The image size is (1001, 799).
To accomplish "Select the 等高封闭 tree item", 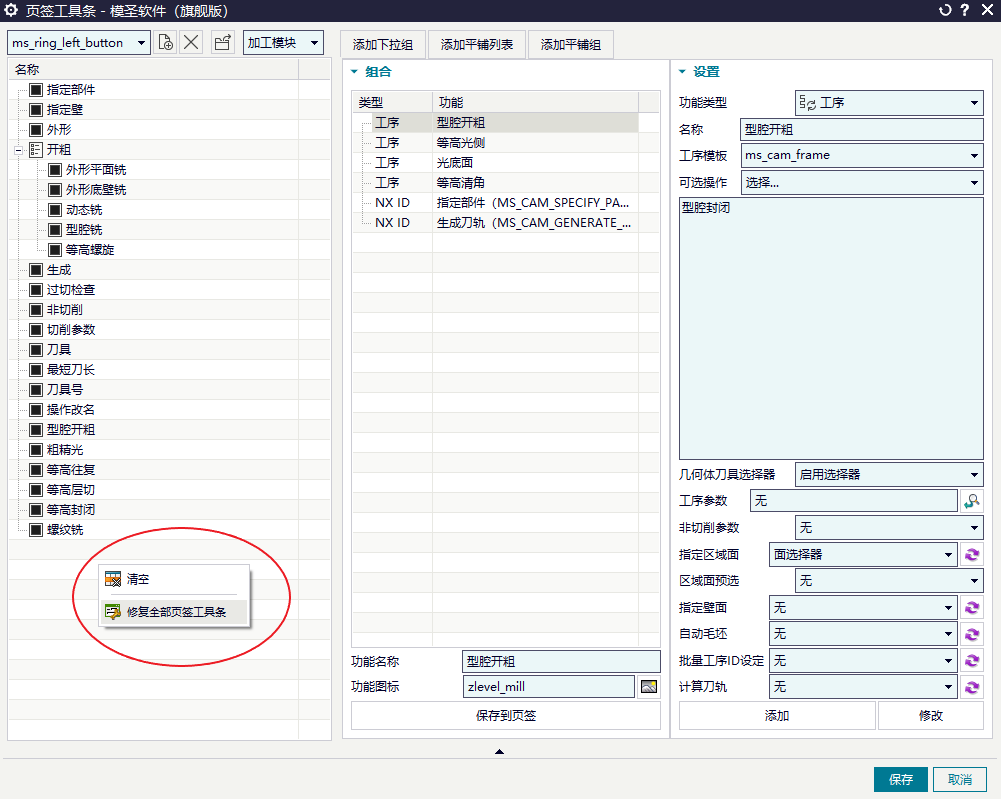I will click(x=70, y=509).
